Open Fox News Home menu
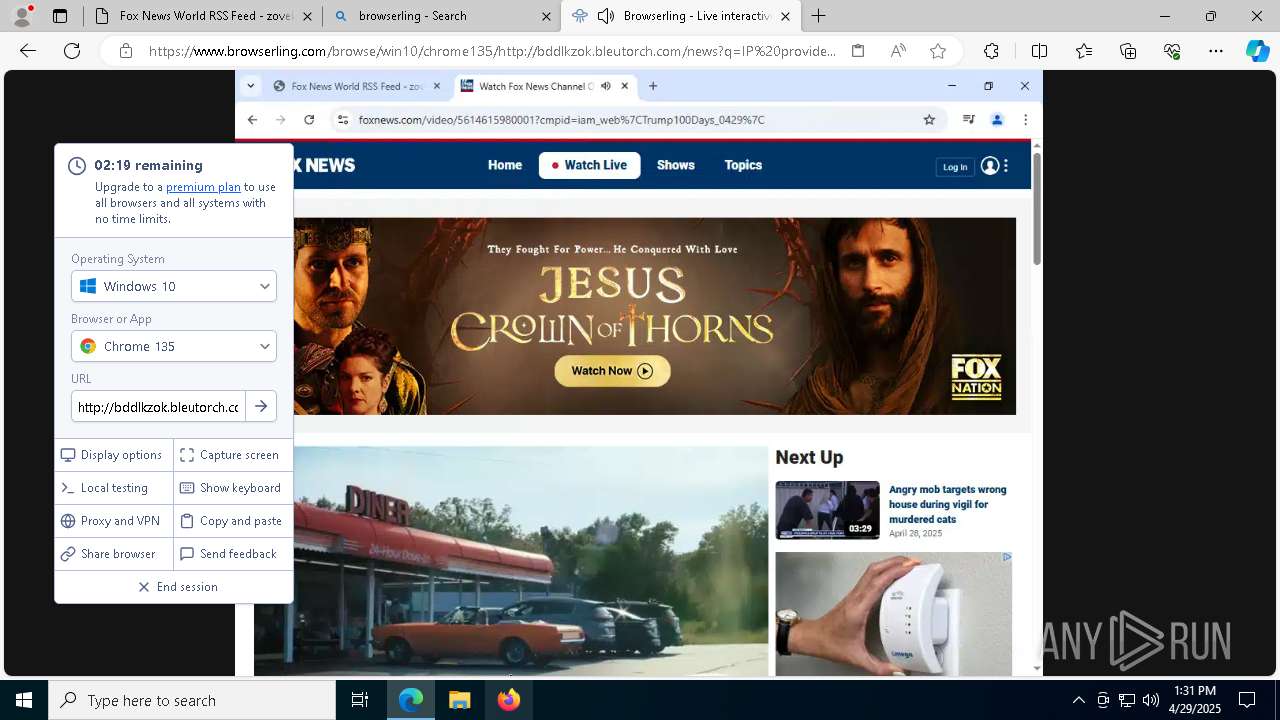This screenshot has width=1280, height=720. point(505,165)
